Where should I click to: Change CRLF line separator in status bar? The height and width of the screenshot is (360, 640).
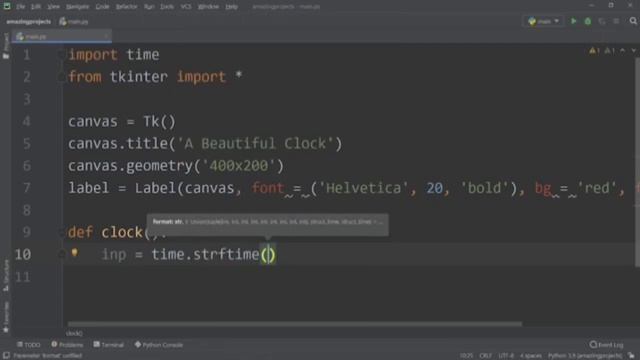[x=485, y=356]
